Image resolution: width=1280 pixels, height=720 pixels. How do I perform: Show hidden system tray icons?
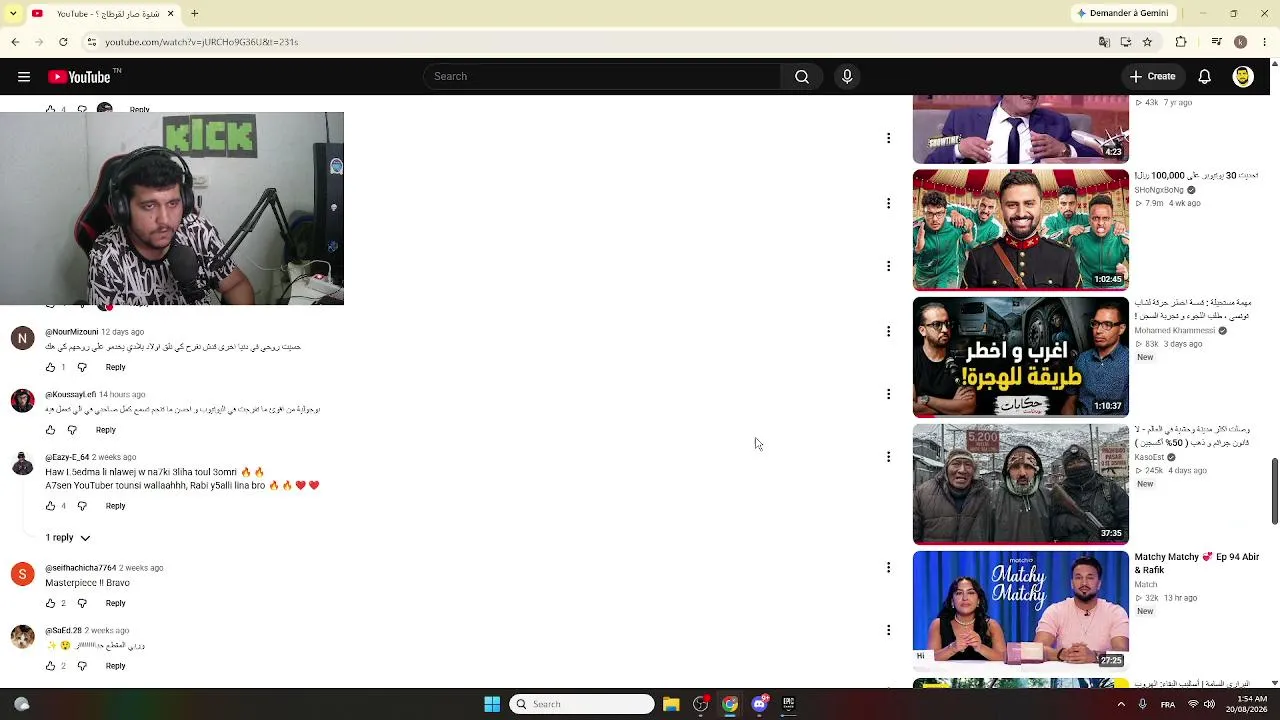[1121, 704]
